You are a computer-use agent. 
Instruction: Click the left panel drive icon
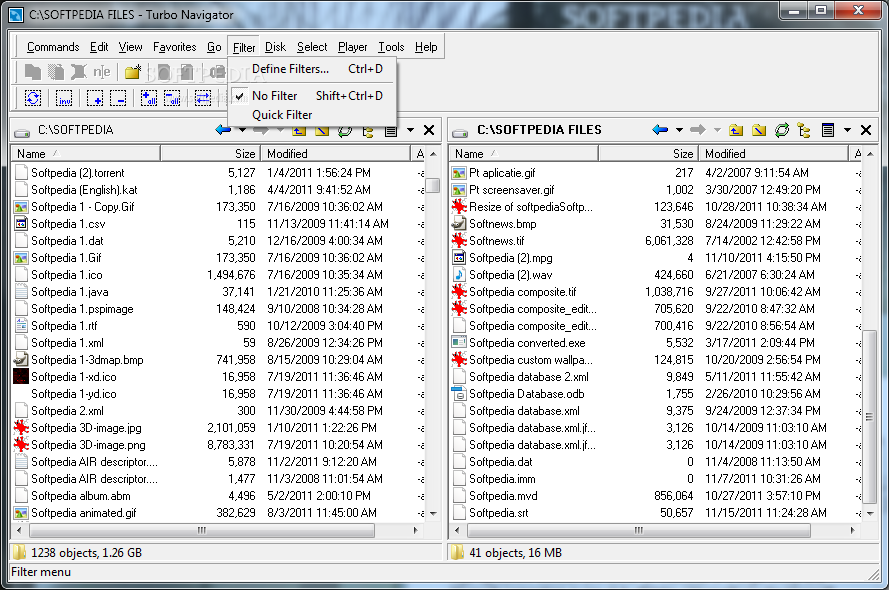tap(22, 132)
